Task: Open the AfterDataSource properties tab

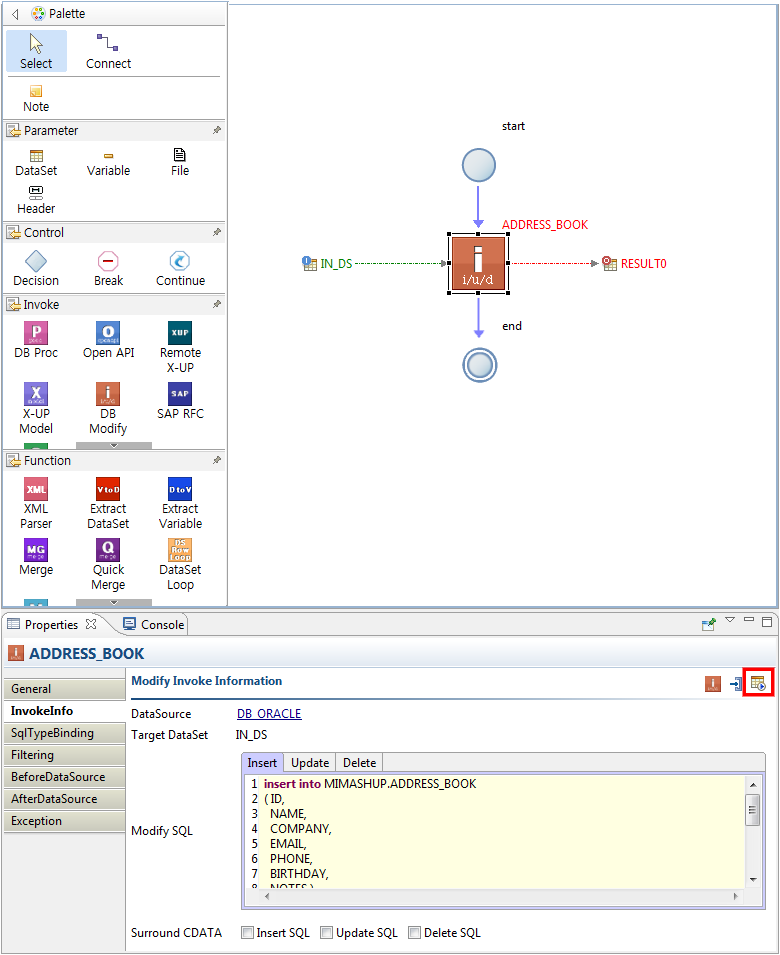Action: 64,798
